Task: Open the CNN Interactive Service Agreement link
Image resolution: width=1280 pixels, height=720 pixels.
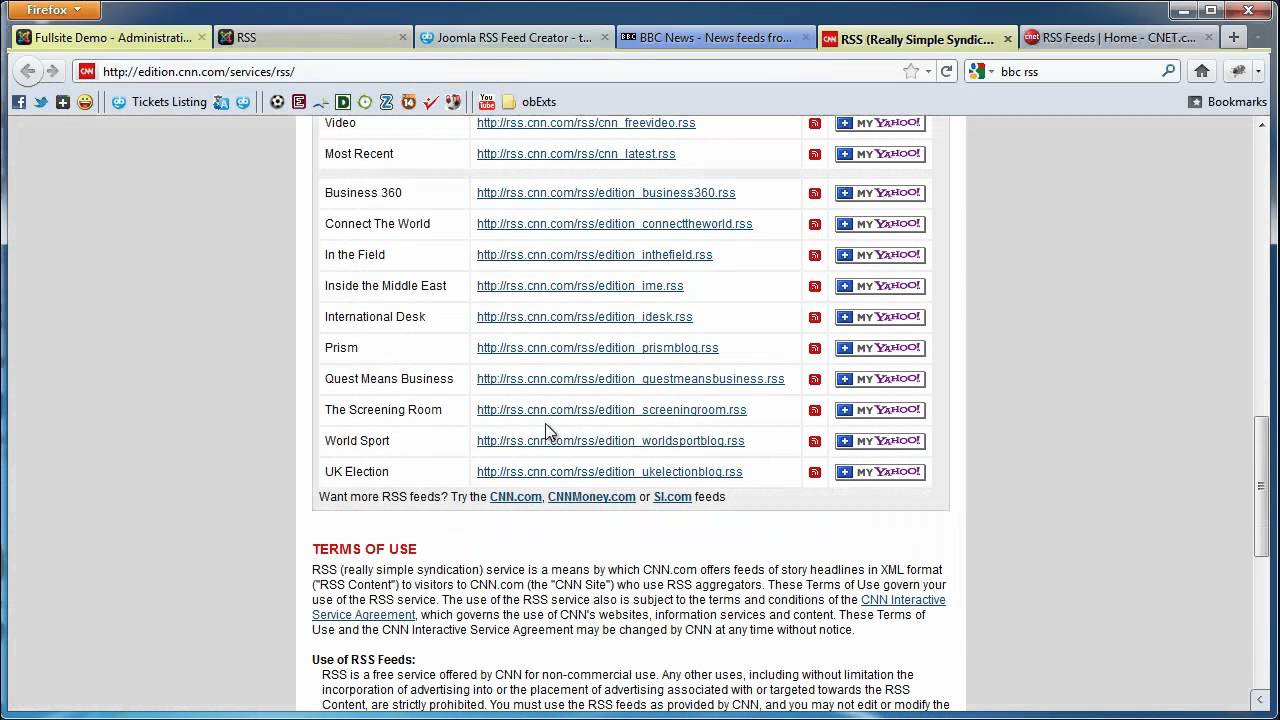Action: coord(628,607)
